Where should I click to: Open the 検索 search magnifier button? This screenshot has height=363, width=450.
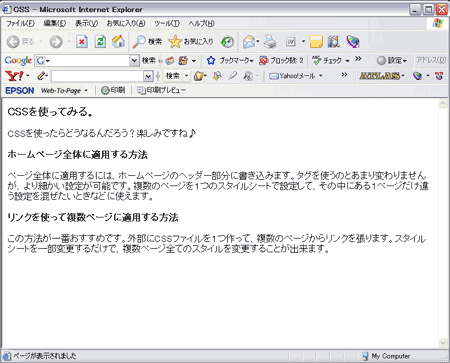click(147, 42)
